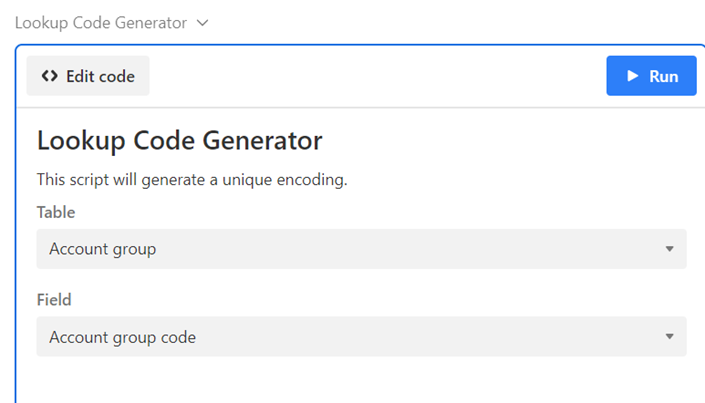This screenshot has width=705, height=403.
Task: Open the Field select box
Action: 361,337
